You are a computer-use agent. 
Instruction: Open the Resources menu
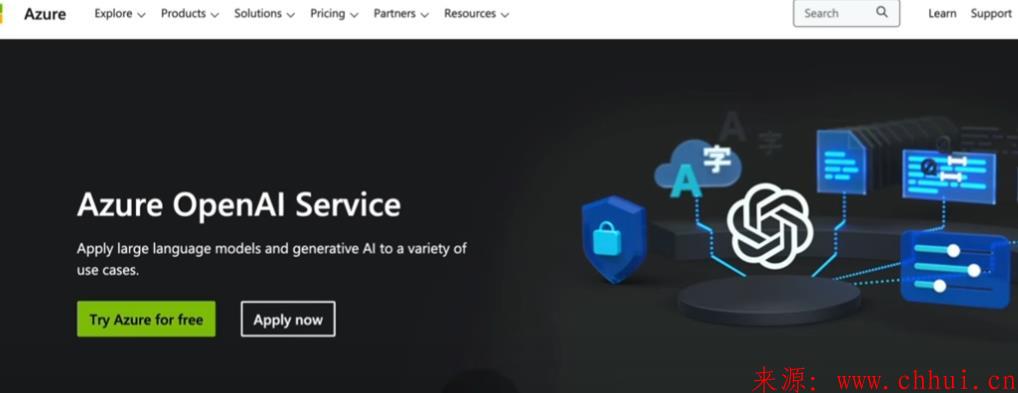(476, 14)
